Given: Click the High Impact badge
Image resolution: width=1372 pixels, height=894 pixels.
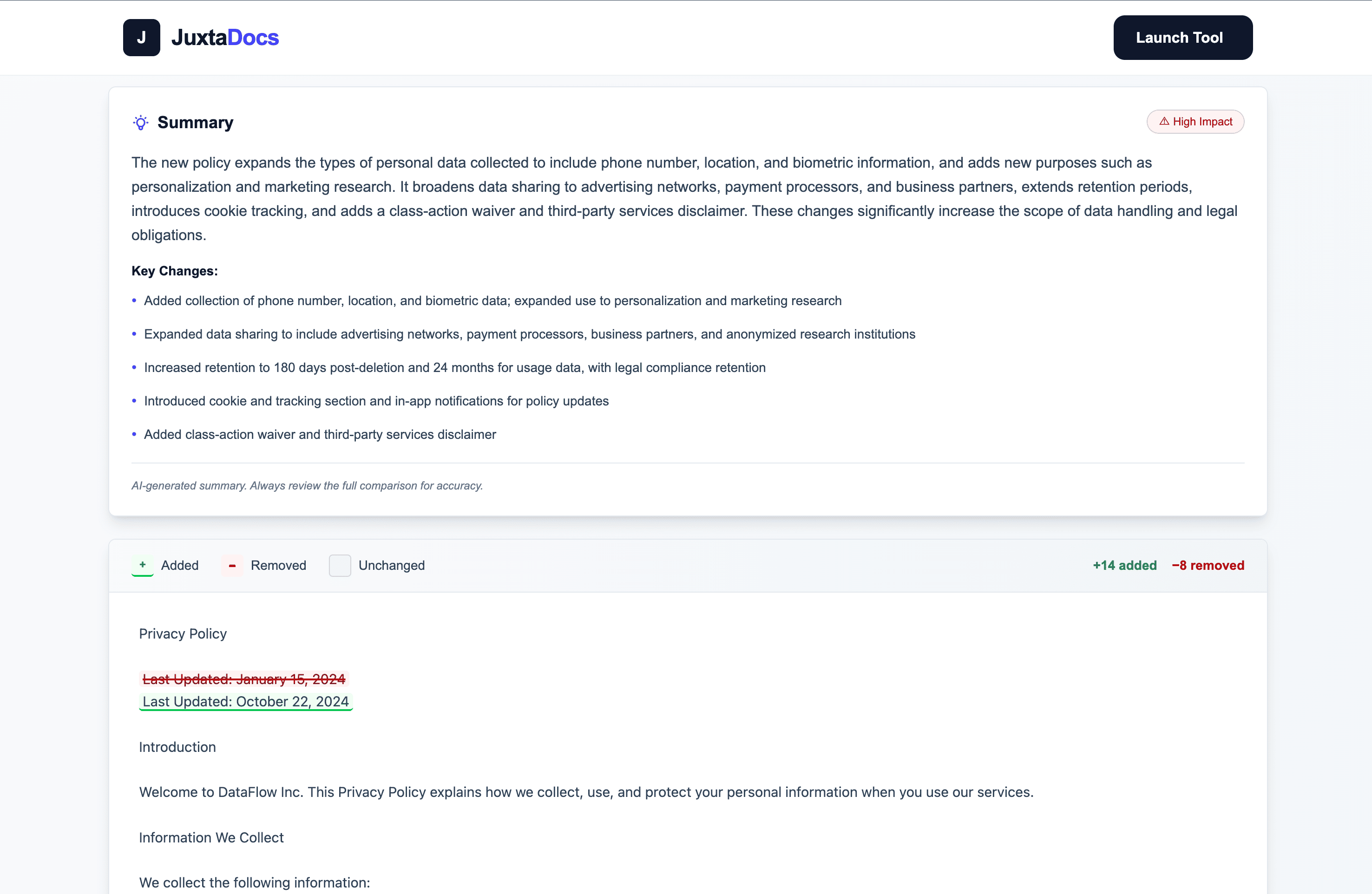Looking at the screenshot, I should point(1195,122).
